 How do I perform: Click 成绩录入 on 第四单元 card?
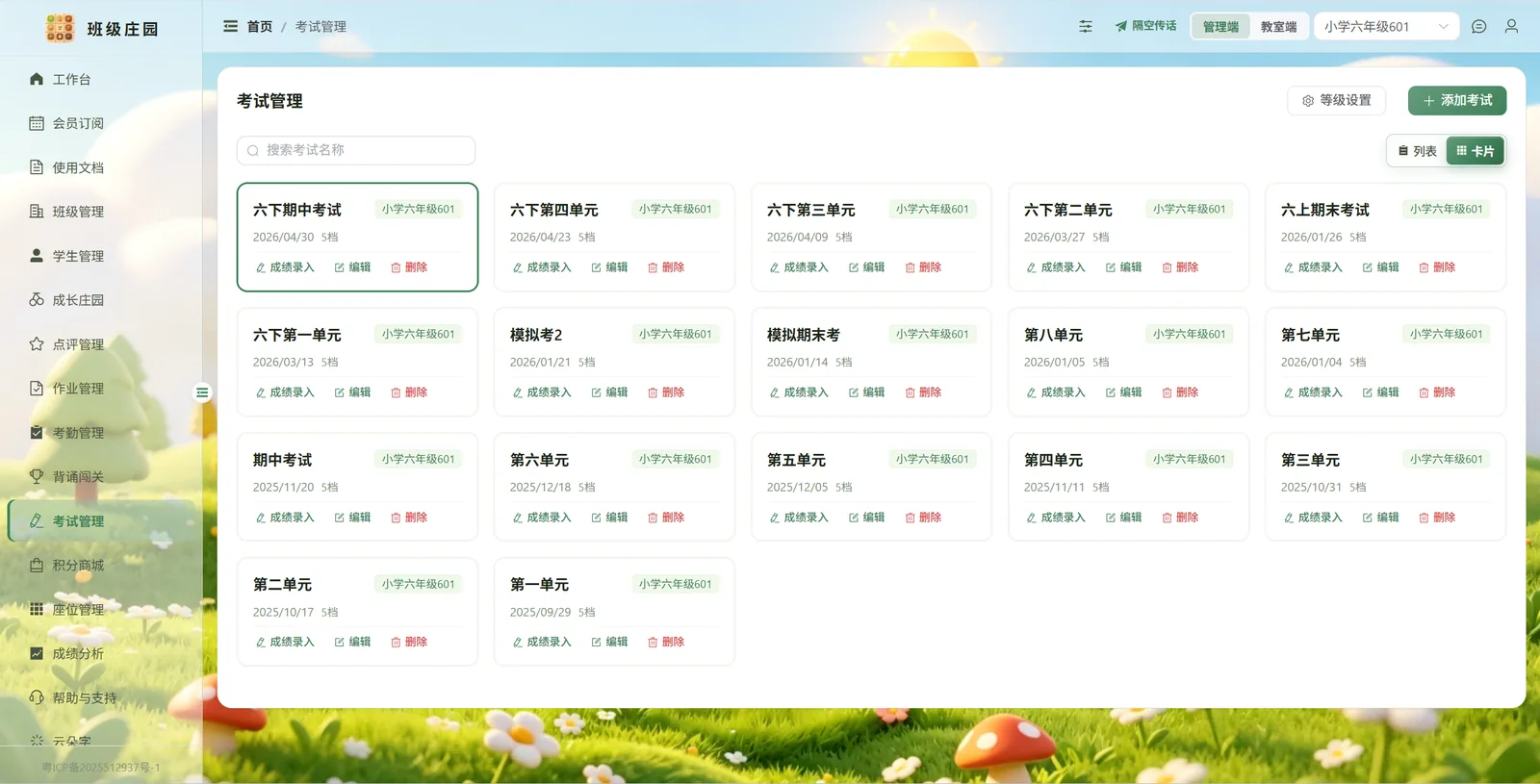click(1056, 518)
